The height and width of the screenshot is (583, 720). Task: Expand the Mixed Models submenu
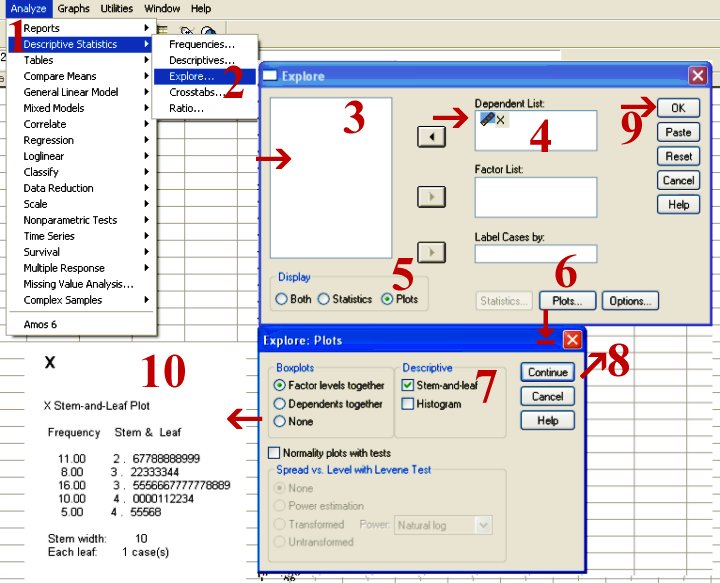coord(81,108)
